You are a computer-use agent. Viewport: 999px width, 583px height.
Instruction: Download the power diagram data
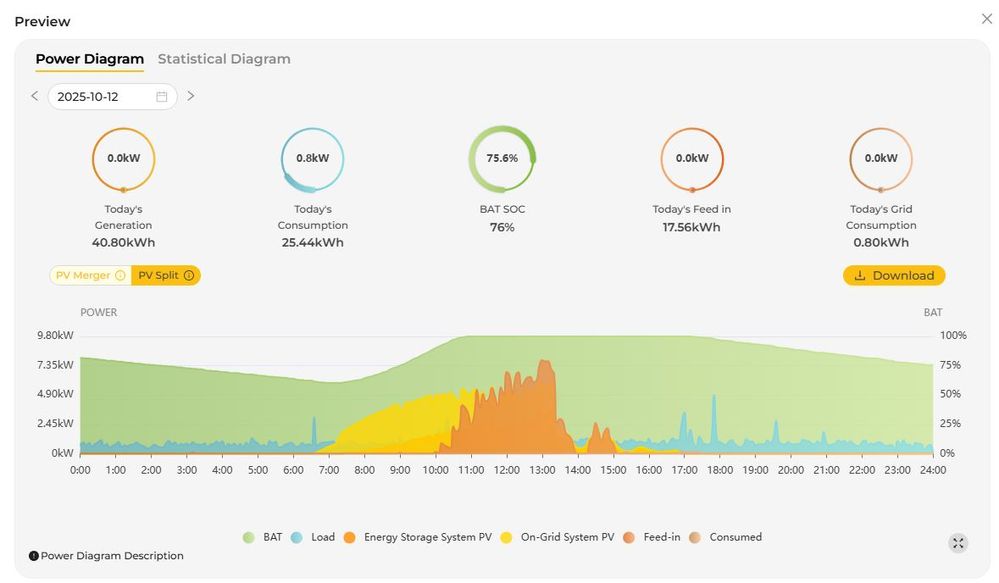893,275
